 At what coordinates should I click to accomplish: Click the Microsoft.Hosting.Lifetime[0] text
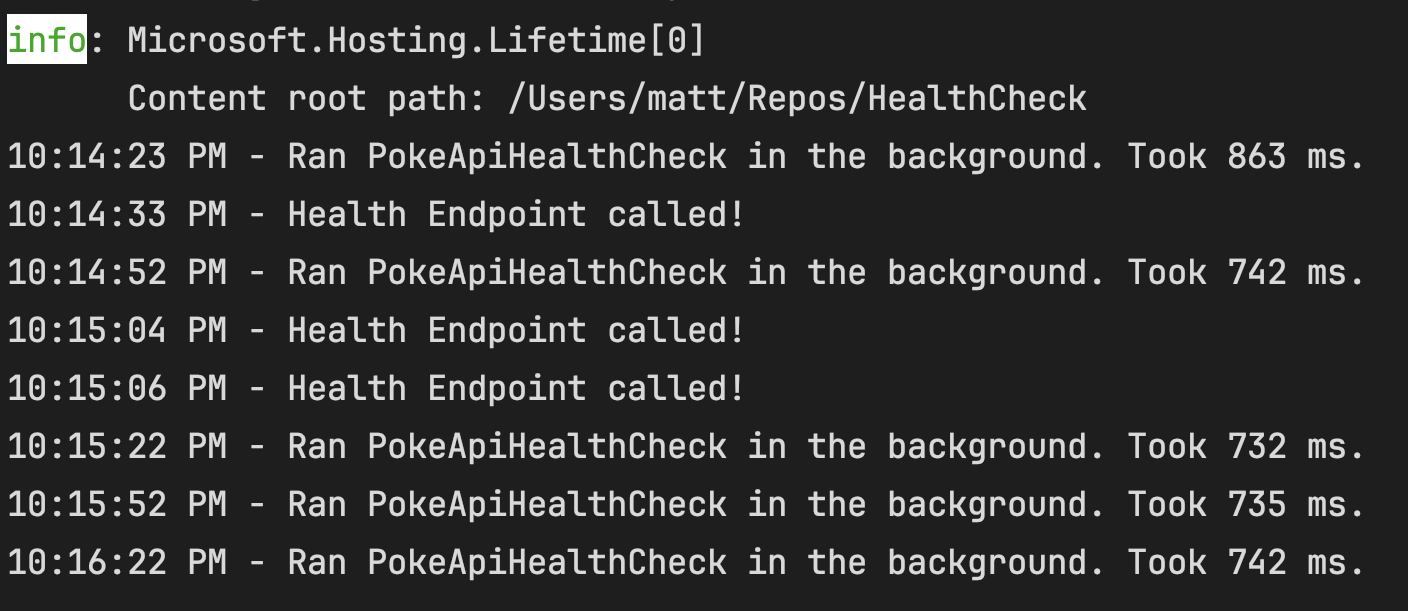[416, 41]
